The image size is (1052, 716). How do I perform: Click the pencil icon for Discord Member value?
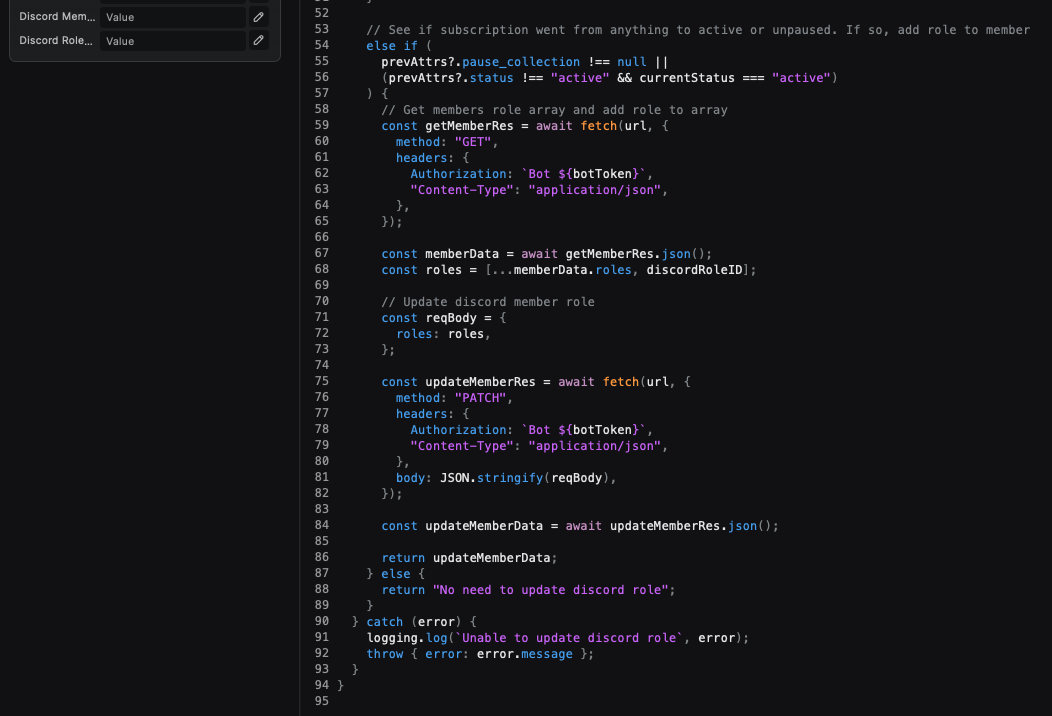click(x=259, y=17)
